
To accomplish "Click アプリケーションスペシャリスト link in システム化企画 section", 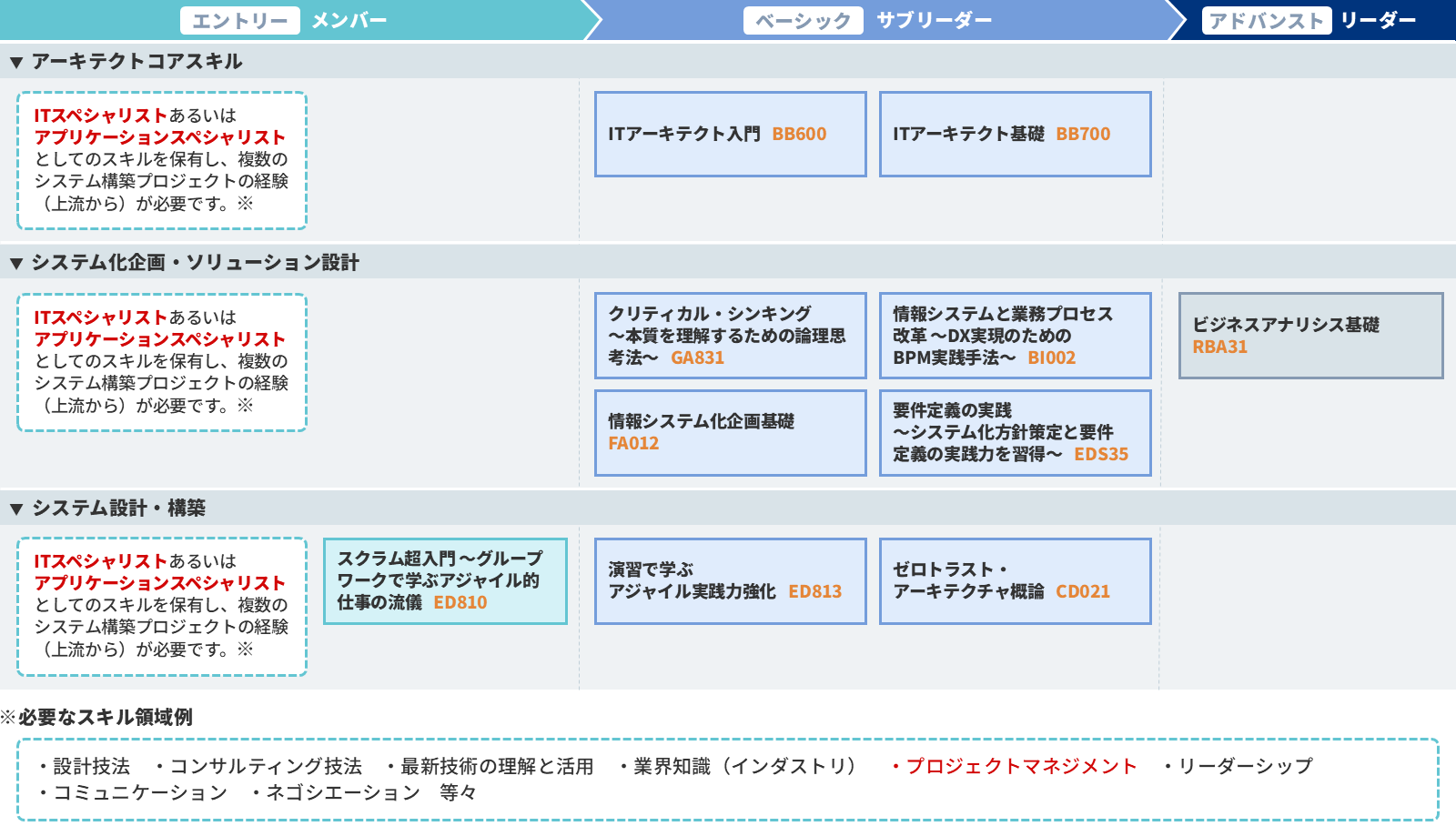I will pos(160,339).
